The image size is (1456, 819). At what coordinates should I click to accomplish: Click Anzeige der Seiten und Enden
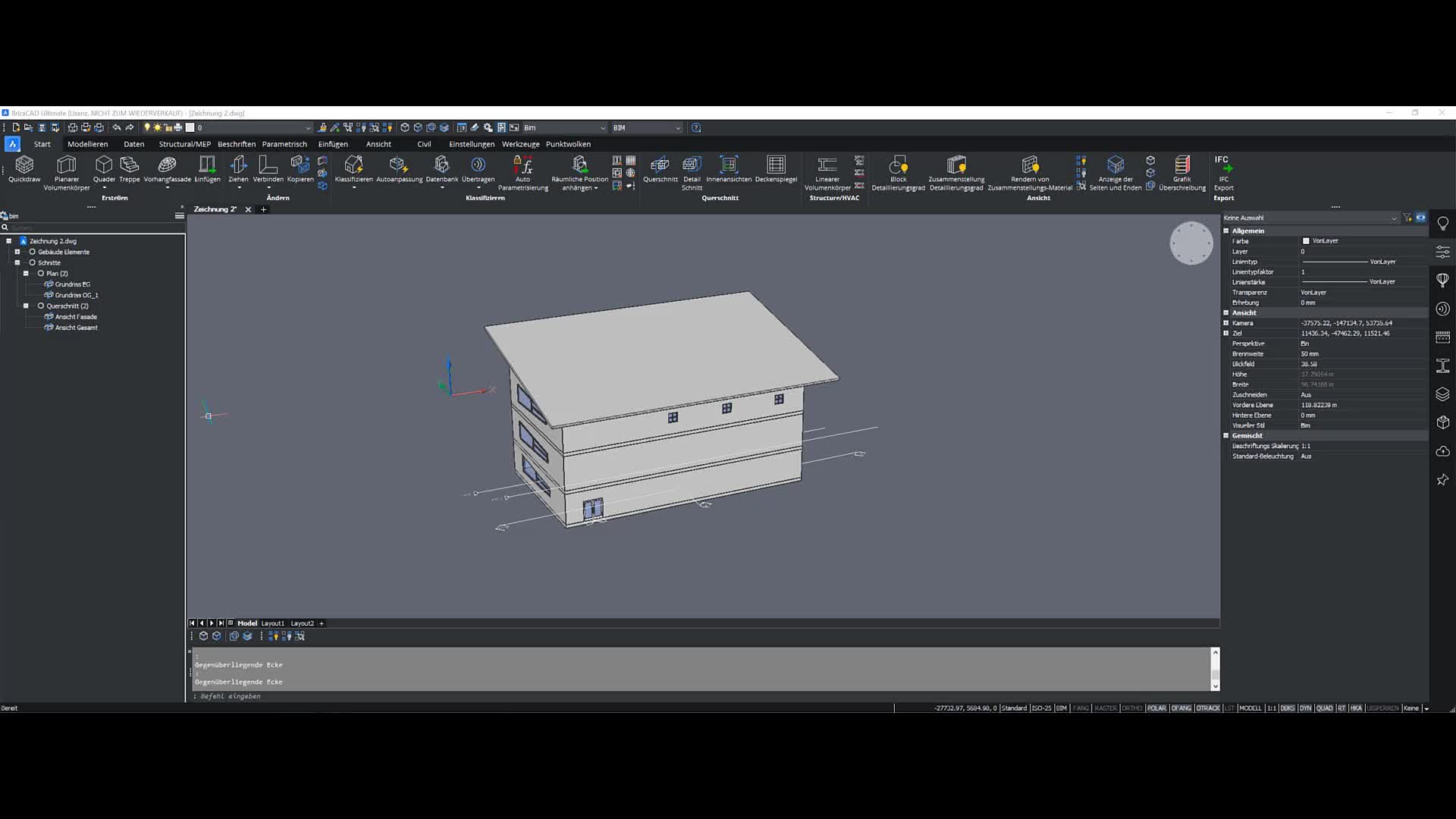(1116, 173)
